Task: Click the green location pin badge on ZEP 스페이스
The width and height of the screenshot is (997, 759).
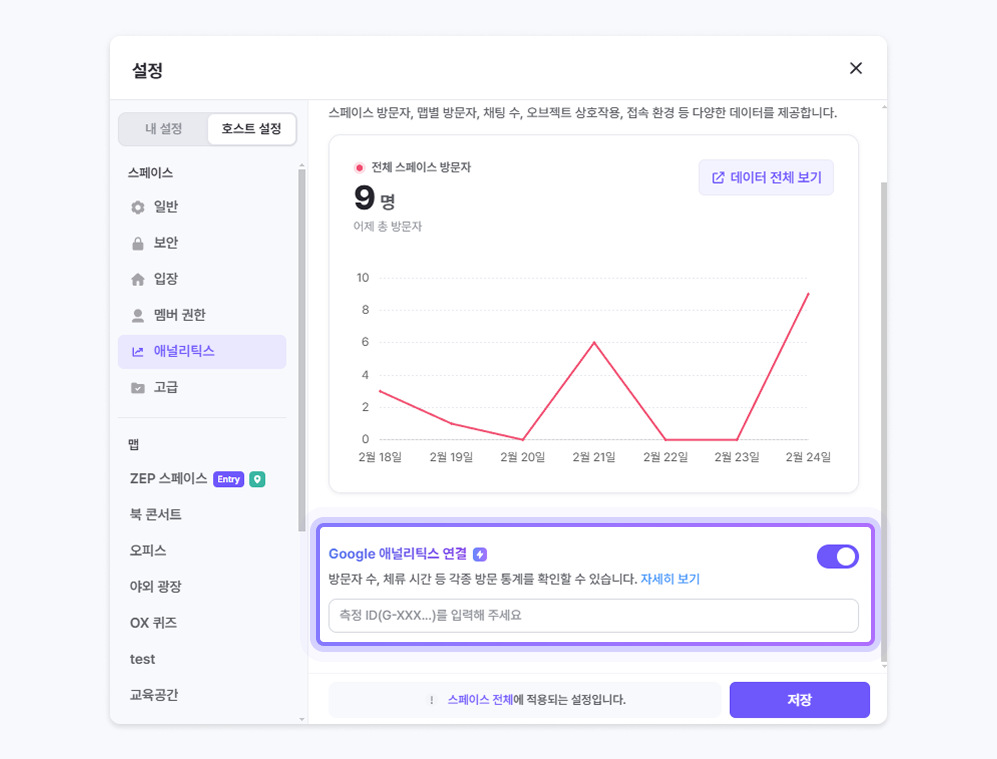Action: pyautogui.click(x=257, y=479)
